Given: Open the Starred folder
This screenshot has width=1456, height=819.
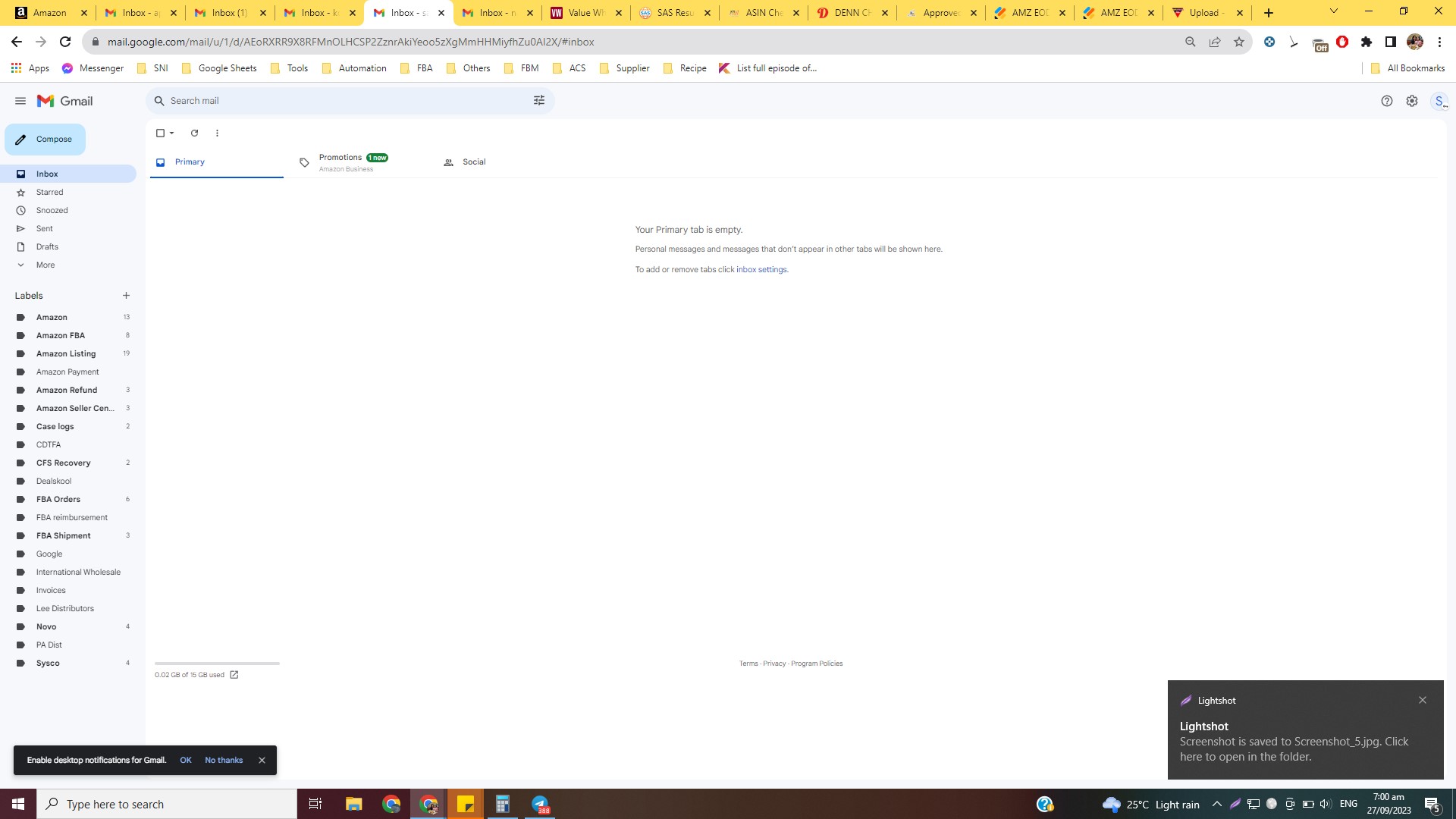Looking at the screenshot, I should tap(68, 193).
